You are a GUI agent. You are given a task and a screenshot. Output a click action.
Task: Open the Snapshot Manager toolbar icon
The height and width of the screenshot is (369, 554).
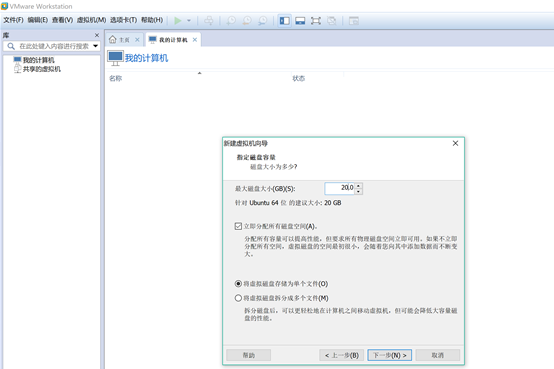(x=262, y=20)
